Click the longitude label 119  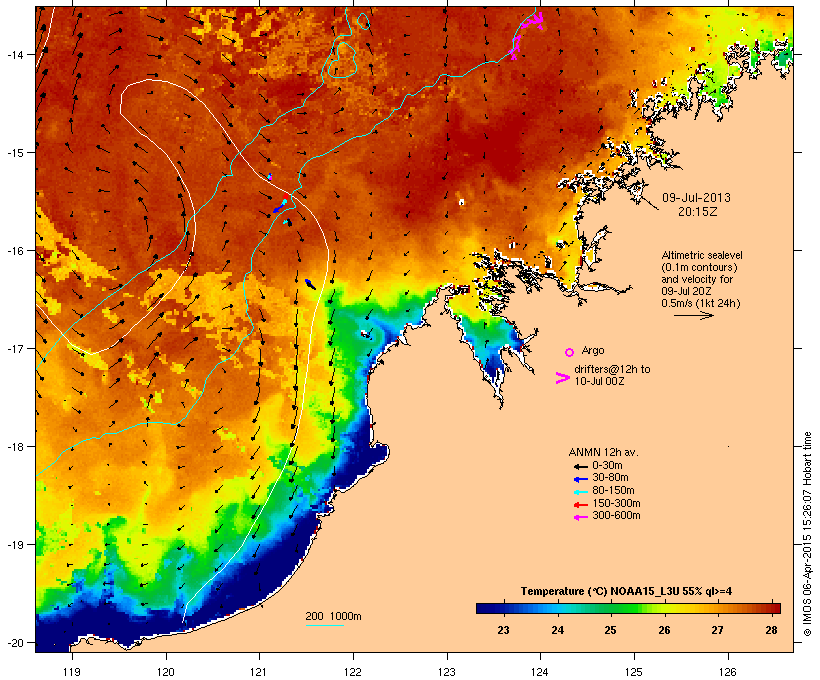72,672
